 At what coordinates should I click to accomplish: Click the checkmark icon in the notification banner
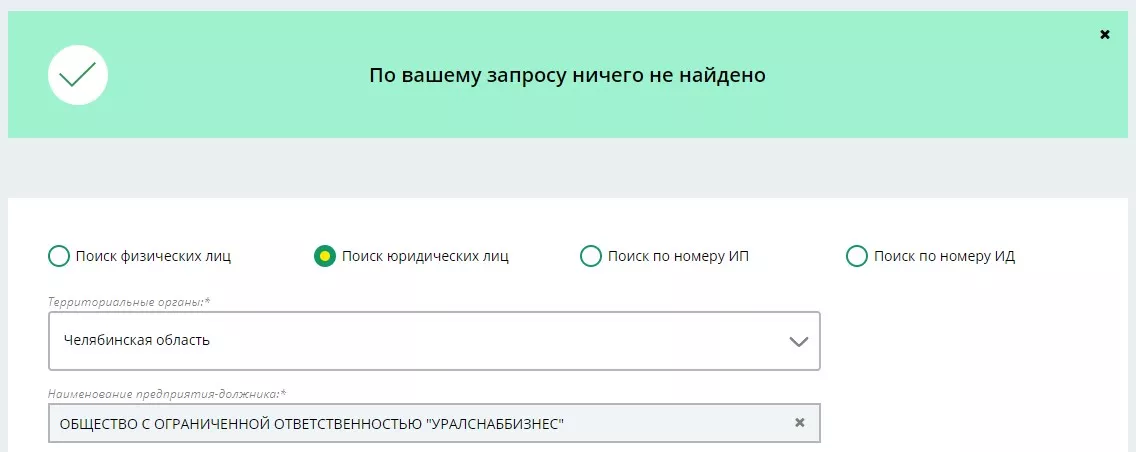pyautogui.click(x=78, y=75)
